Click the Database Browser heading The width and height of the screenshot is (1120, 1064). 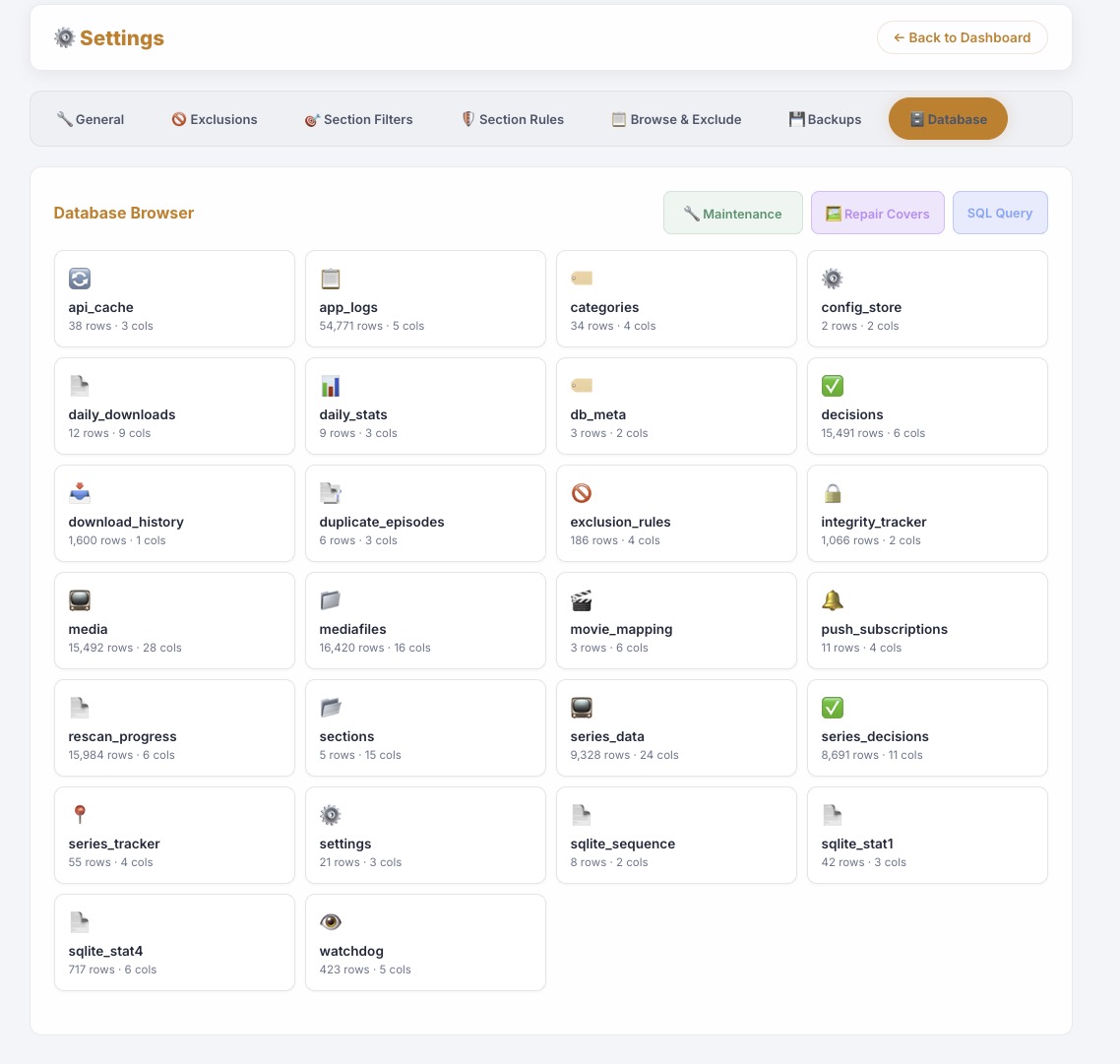(124, 213)
